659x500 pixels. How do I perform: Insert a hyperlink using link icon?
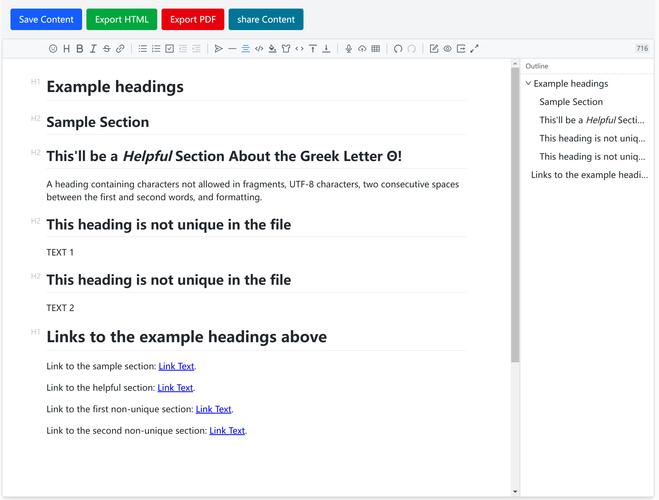tap(120, 48)
